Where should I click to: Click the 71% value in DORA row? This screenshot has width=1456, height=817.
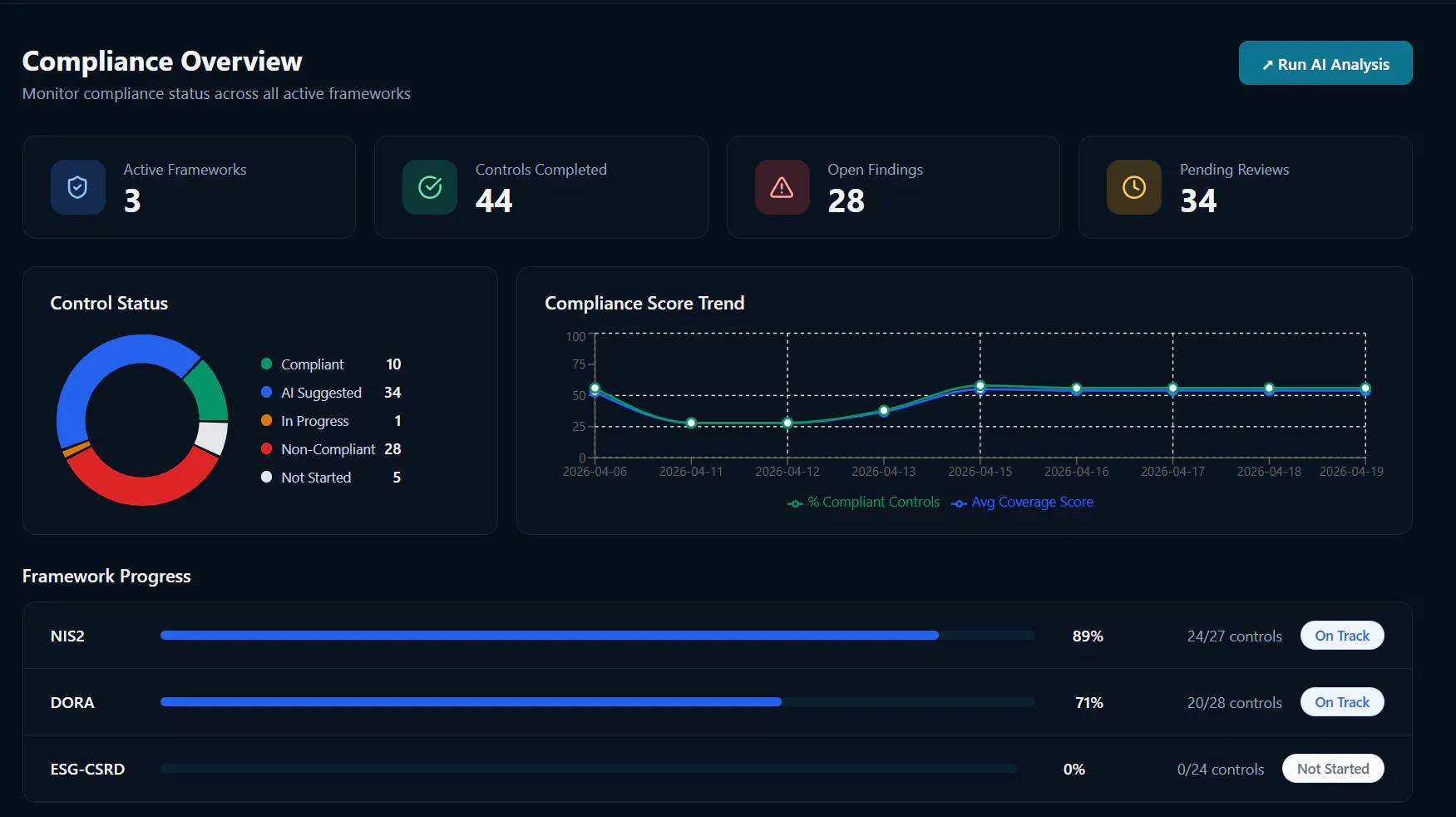coord(1089,702)
